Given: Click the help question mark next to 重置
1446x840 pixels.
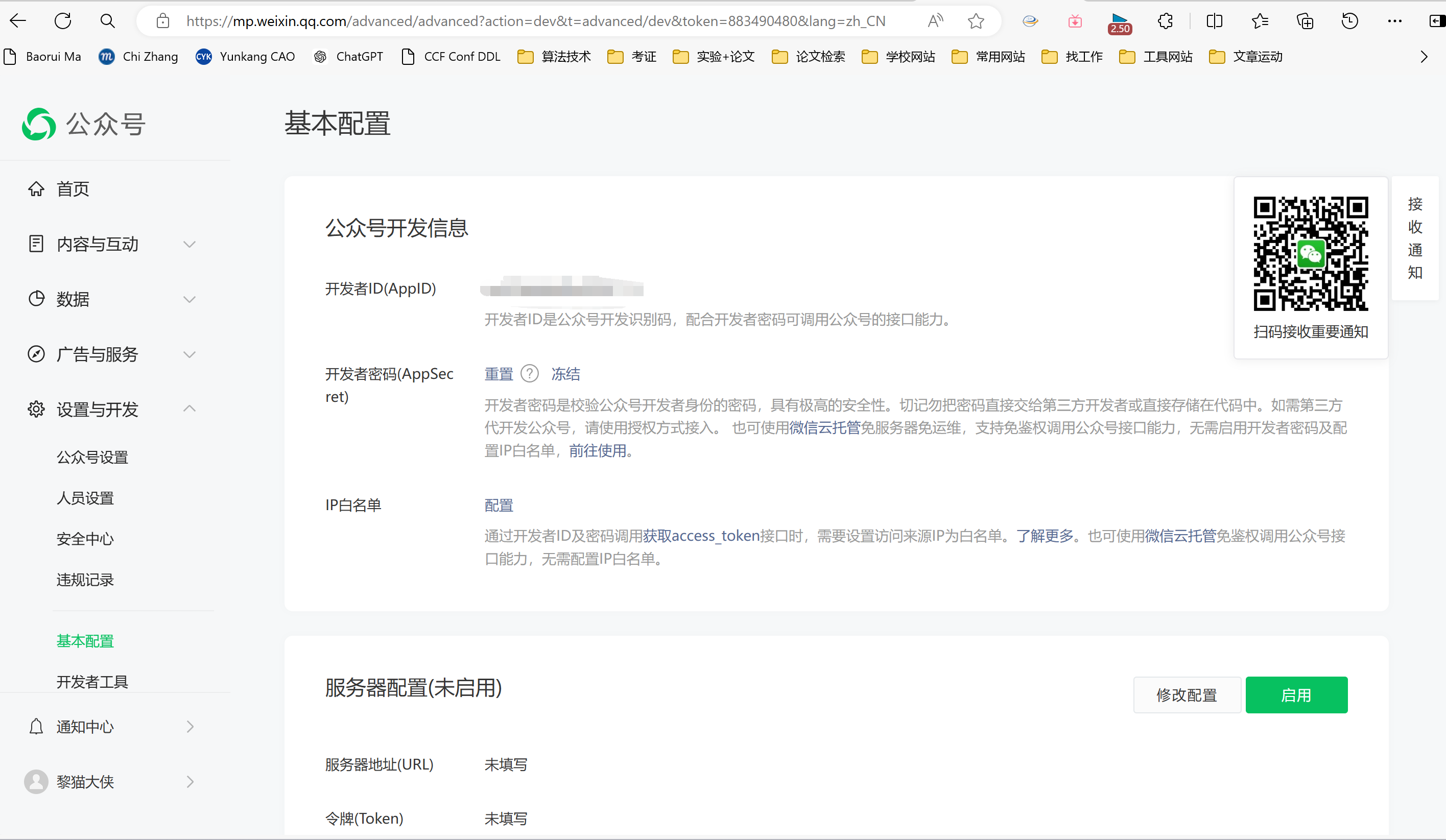Looking at the screenshot, I should click(529, 374).
